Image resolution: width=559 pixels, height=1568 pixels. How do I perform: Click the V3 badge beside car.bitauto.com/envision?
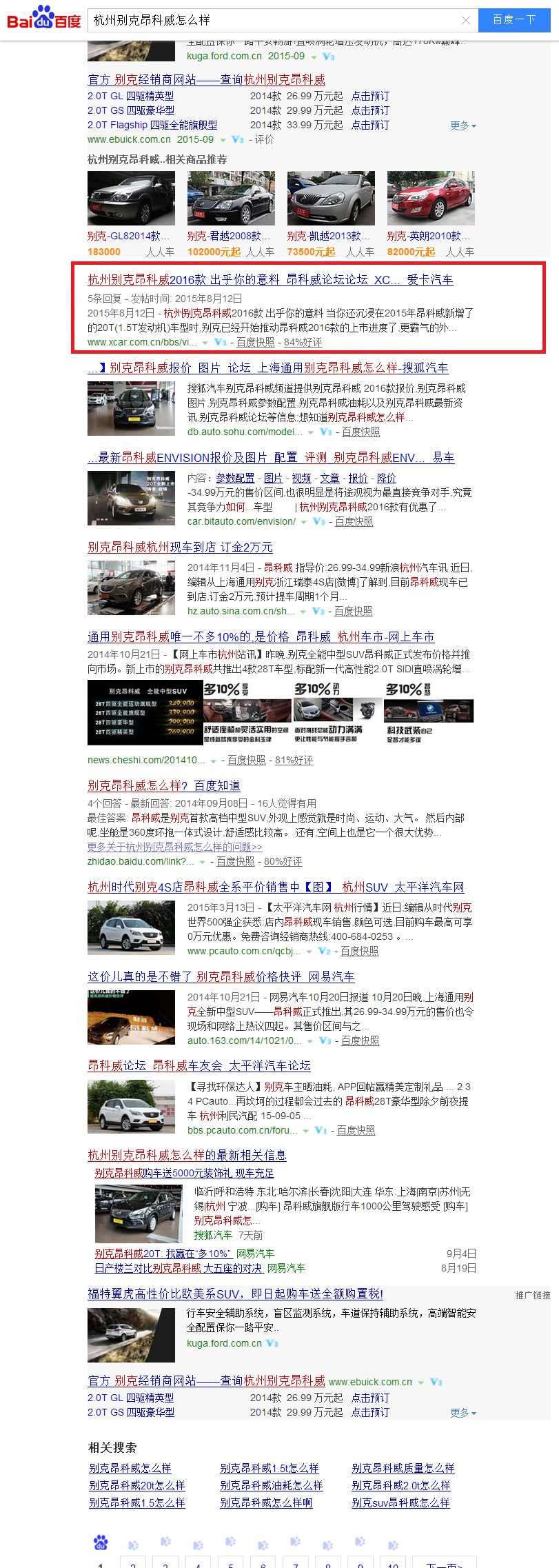[319, 521]
